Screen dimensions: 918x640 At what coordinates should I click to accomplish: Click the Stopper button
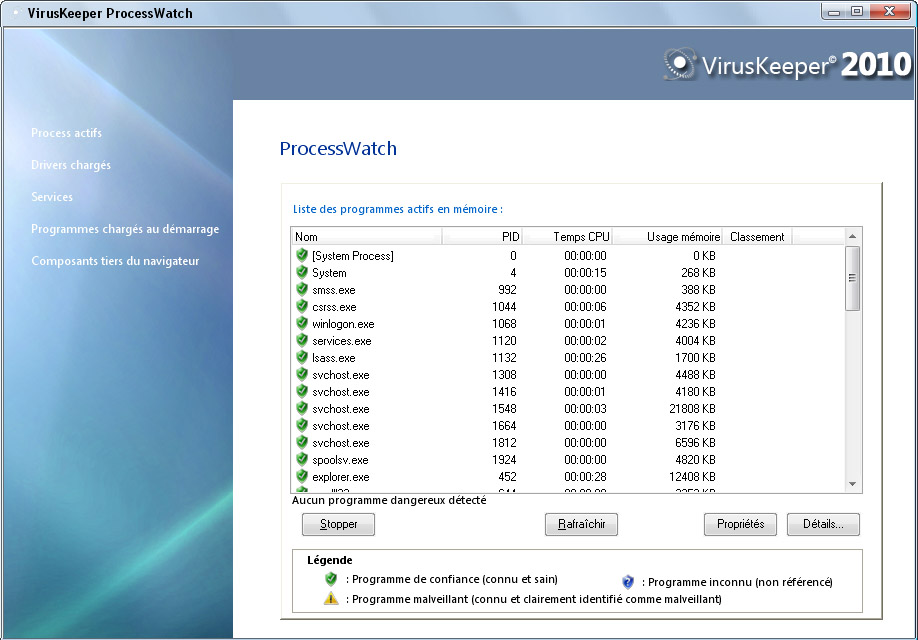point(338,524)
